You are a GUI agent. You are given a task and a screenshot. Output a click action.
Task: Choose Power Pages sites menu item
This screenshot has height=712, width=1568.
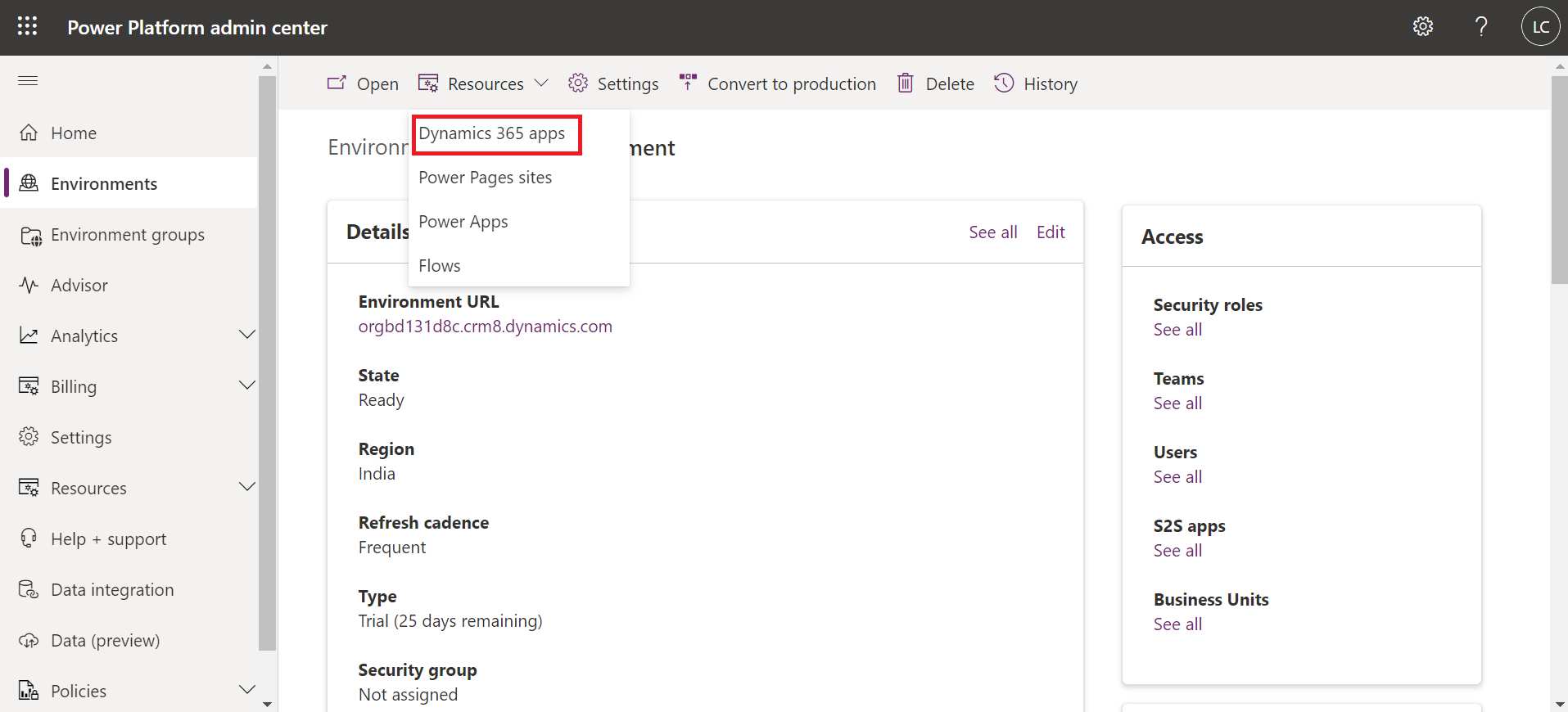[486, 178]
